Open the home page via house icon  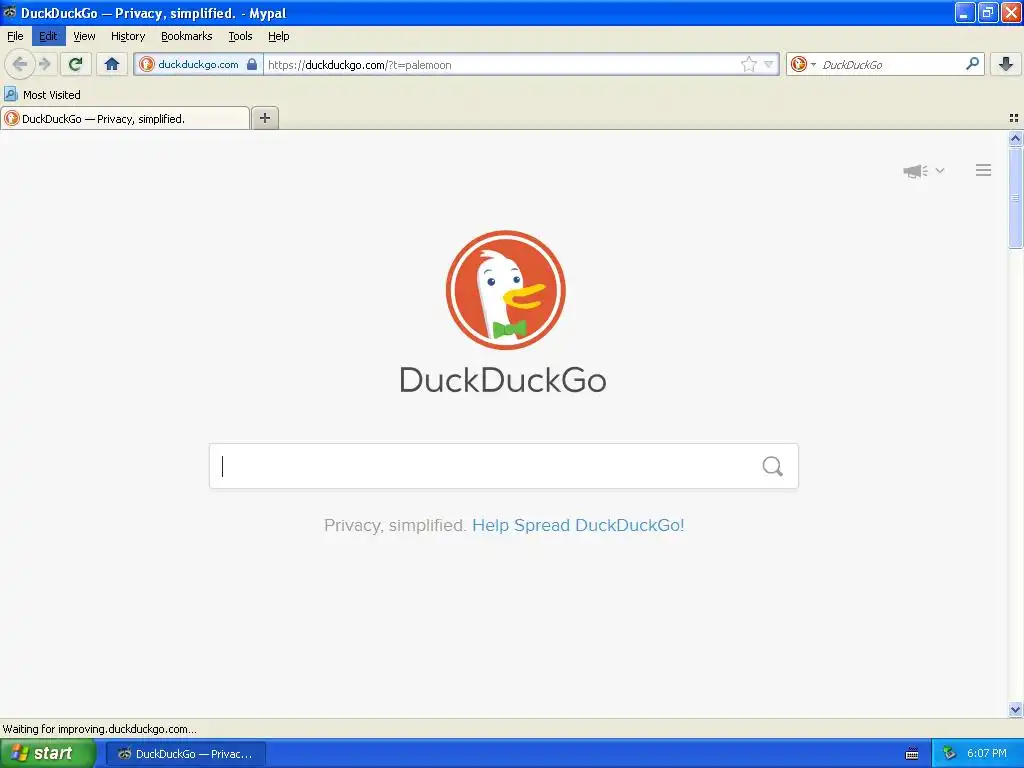pyautogui.click(x=112, y=64)
